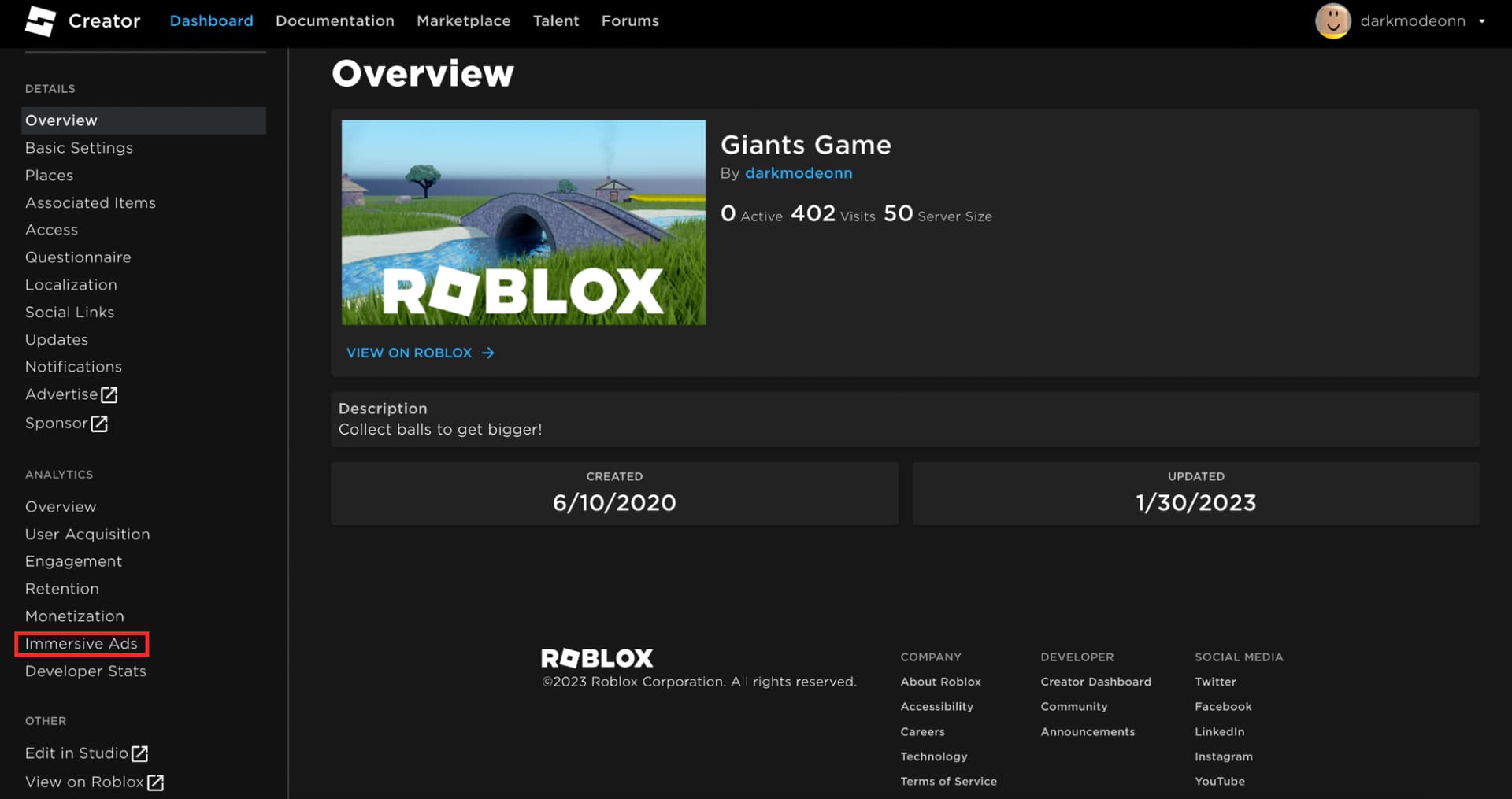Viewport: 1512px width, 799px height.
Task: Click VIEW ON ROBLOX
Action: 409,353
